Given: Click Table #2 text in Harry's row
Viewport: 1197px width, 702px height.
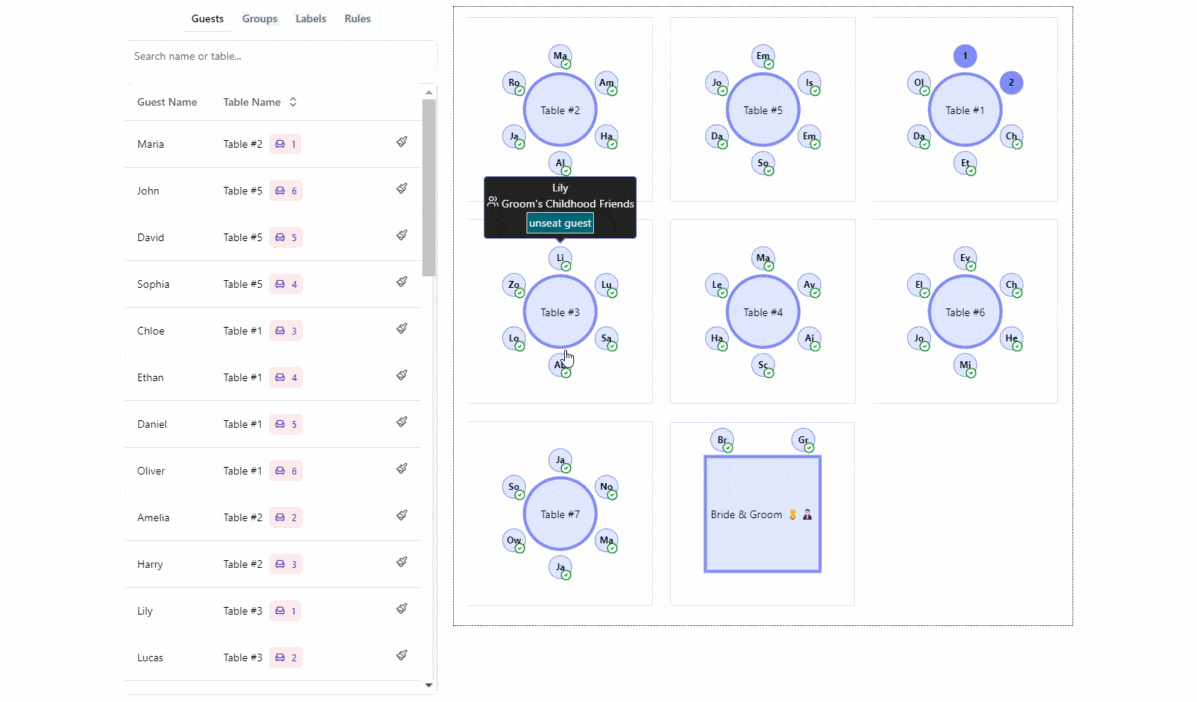Looking at the screenshot, I should pos(243,565).
